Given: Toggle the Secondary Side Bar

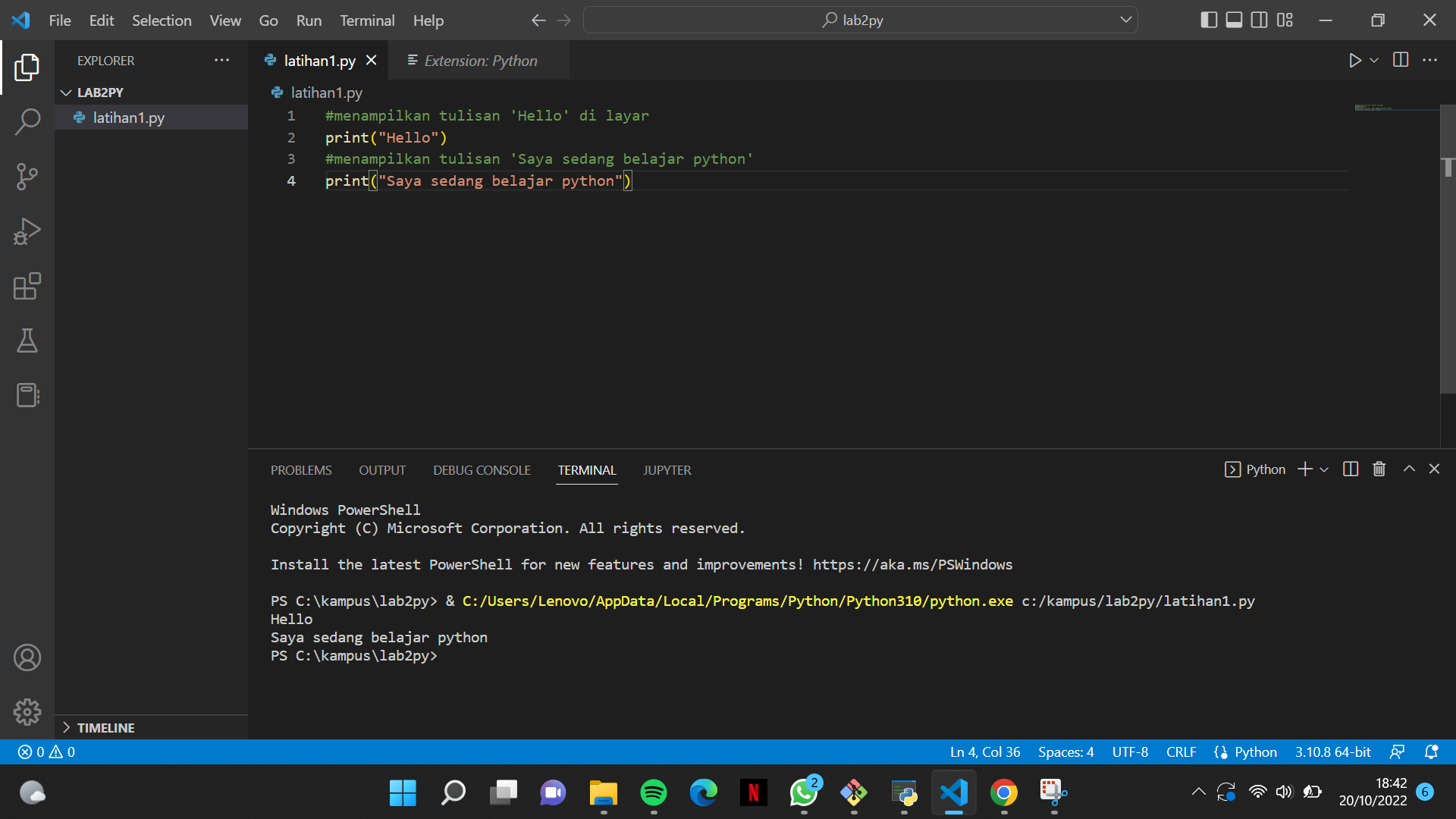Looking at the screenshot, I should click(x=1260, y=20).
